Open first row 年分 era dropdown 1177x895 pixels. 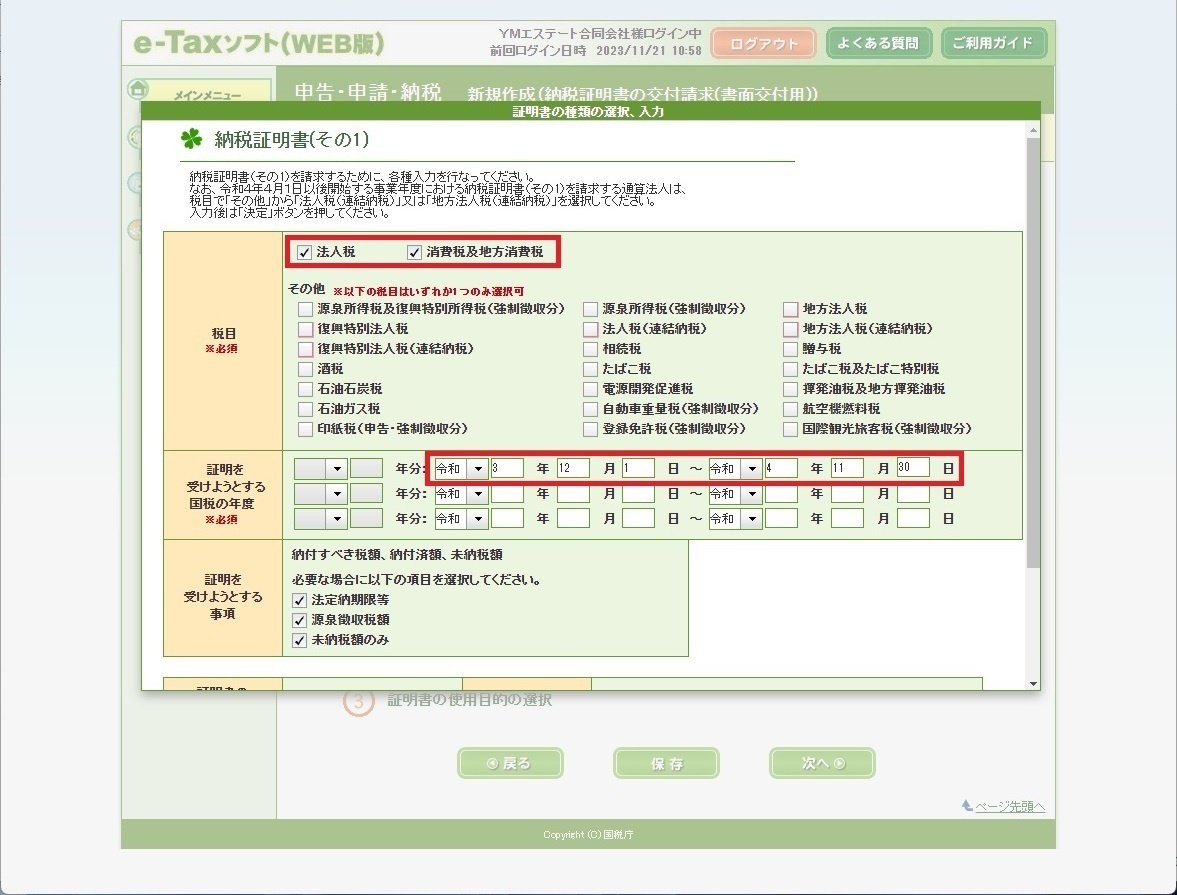pyautogui.click(x=321, y=469)
